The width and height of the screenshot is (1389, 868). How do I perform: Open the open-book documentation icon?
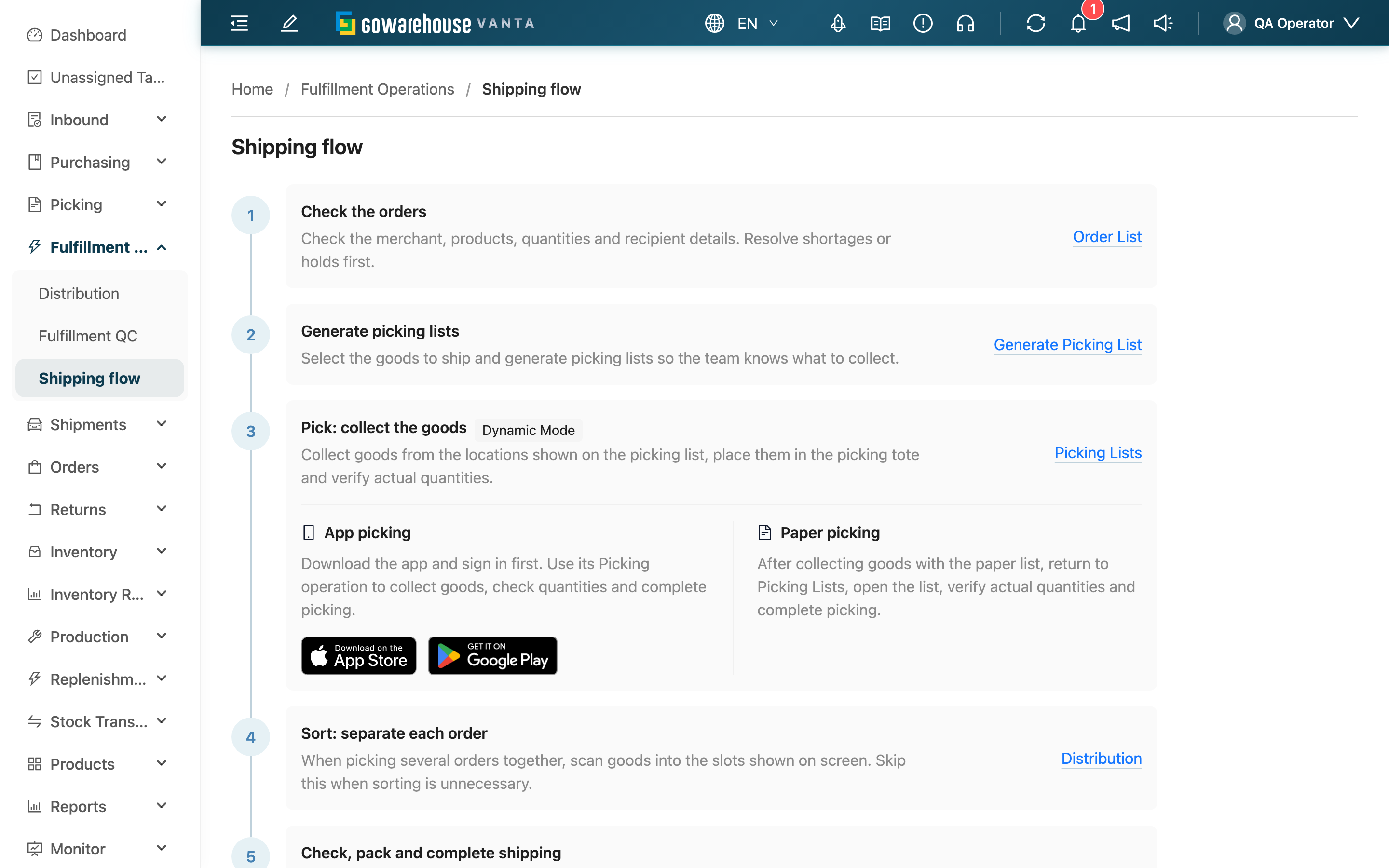pos(881,24)
